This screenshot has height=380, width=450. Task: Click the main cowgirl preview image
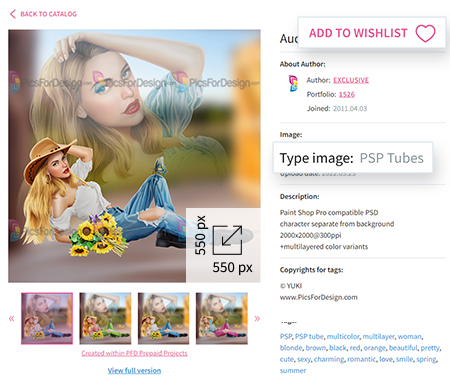[x=134, y=156]
